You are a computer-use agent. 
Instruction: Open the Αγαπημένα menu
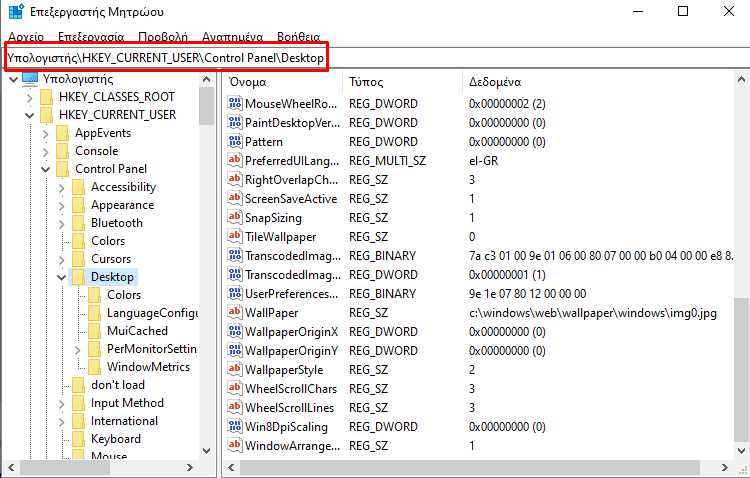232,37
